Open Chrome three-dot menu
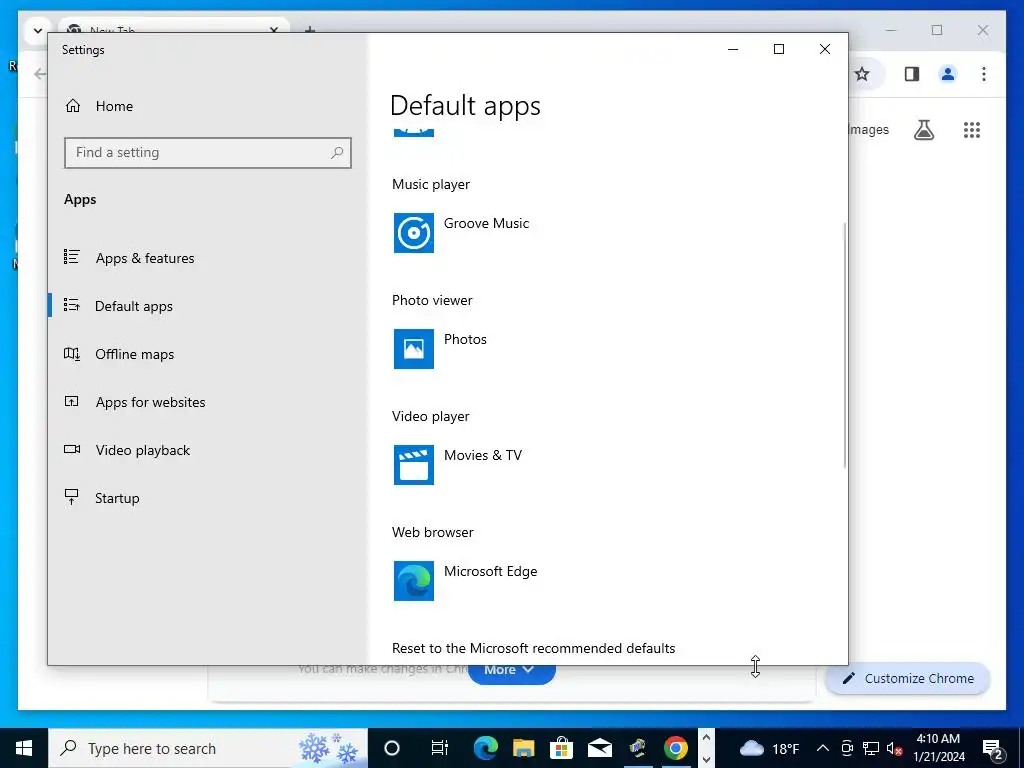Viewport: 1024px width, 768px height. 984,74
